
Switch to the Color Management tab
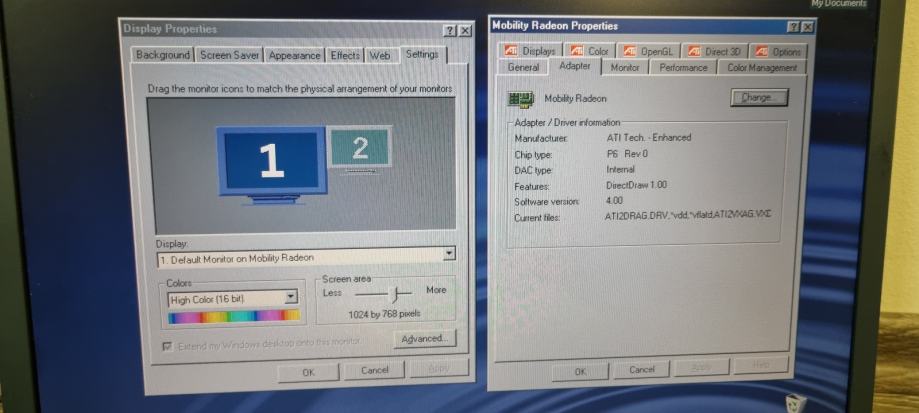click(762, 67)
